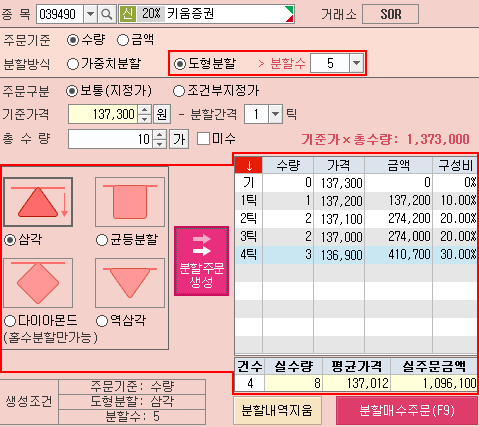Open stock search magnifier icon
The image size is (479, 427).
[107, 14]
